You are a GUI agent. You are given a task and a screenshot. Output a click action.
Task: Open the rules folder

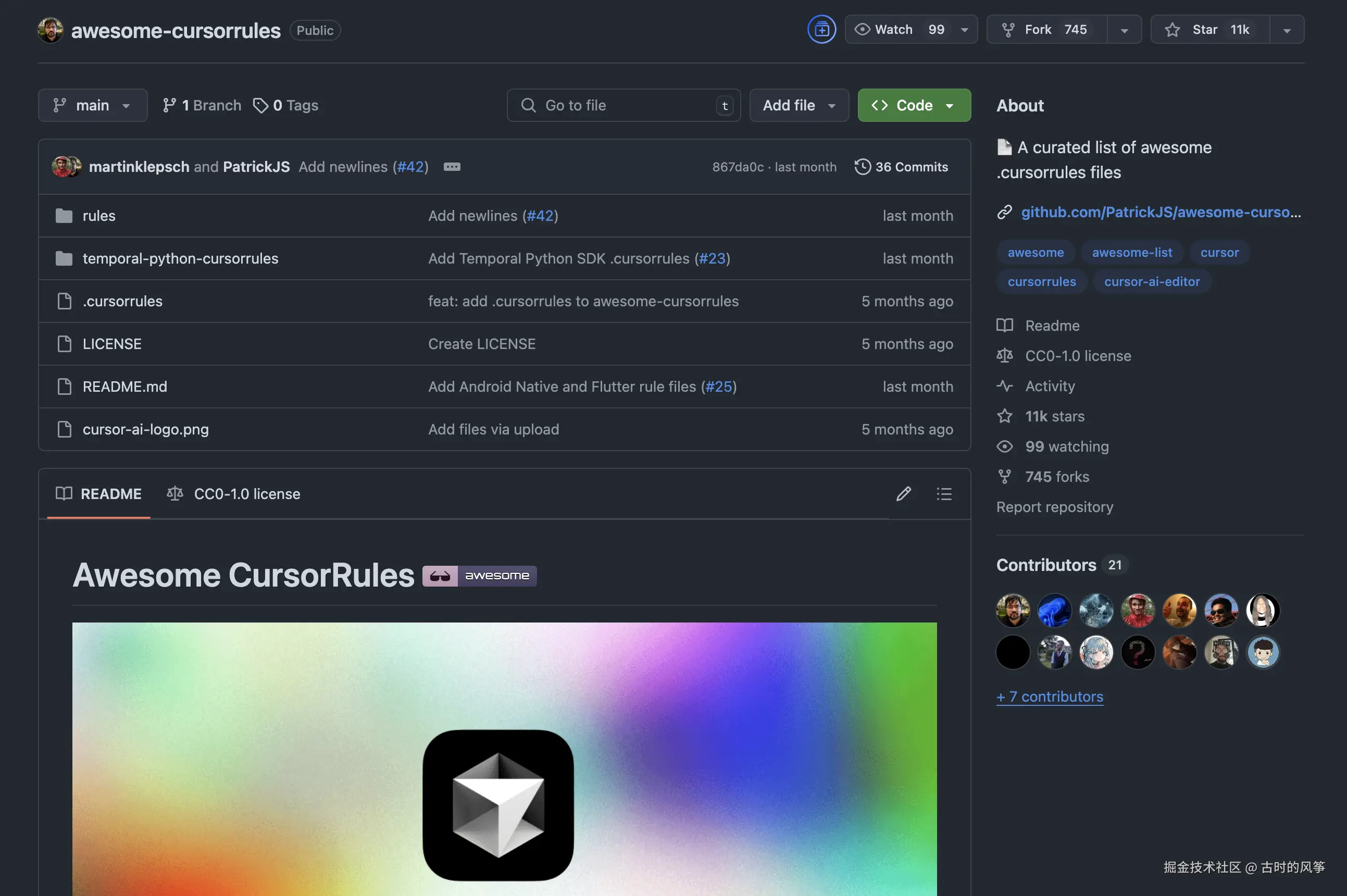click(99, 216)
